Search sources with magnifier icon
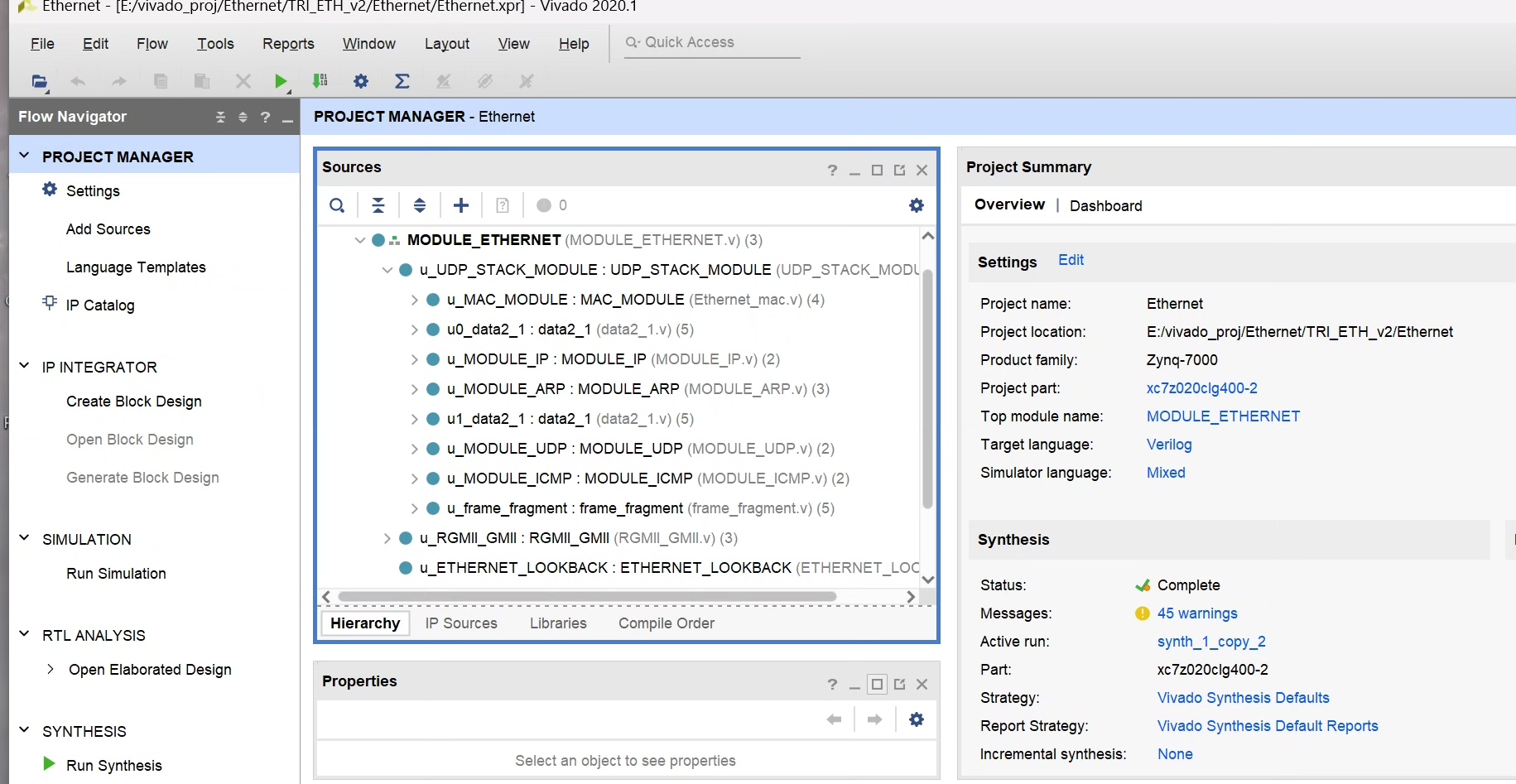1516x784 pixels. click(337, 205)
